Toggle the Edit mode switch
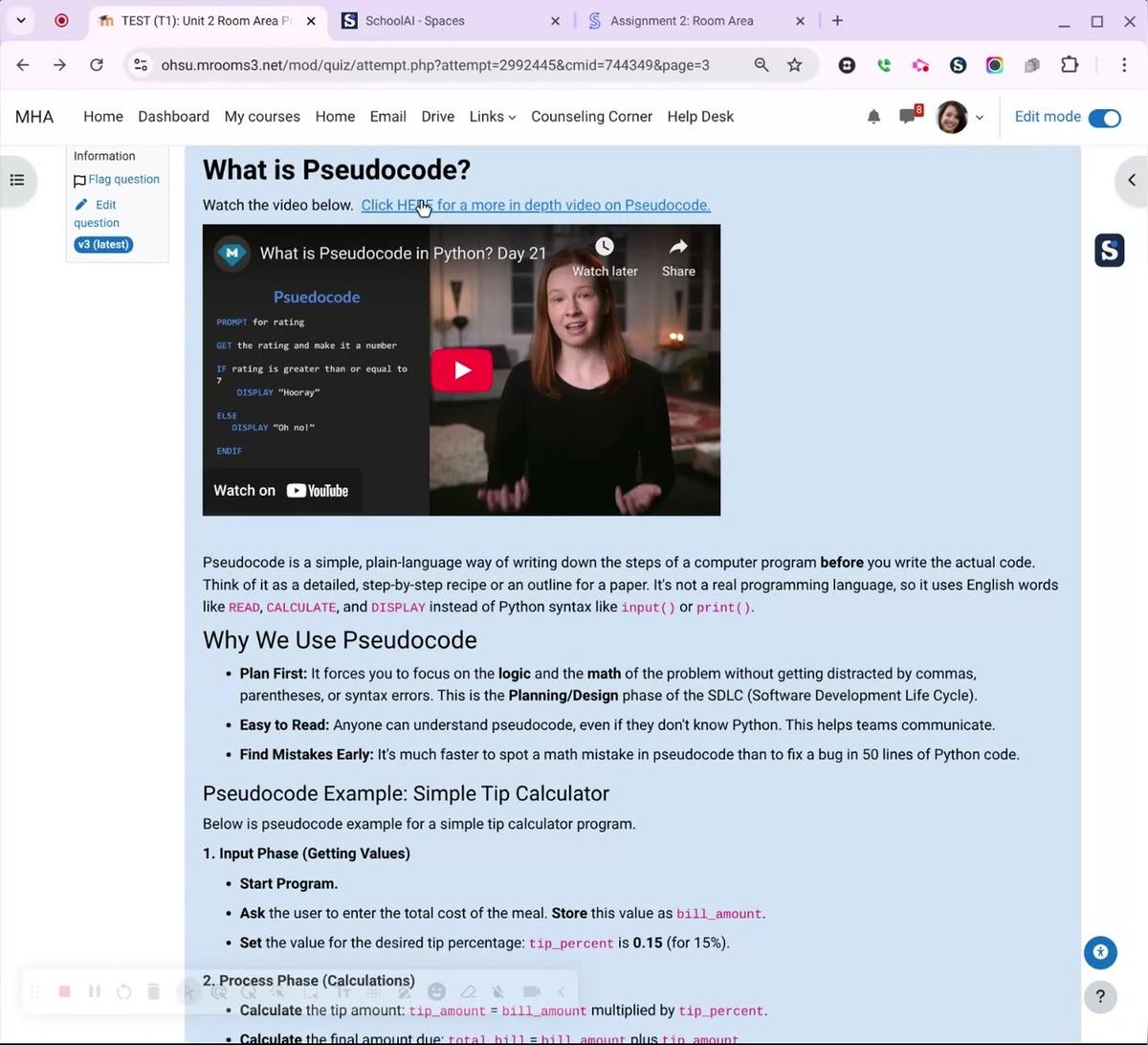Screen dimensions: 1148x1045 1104,118
